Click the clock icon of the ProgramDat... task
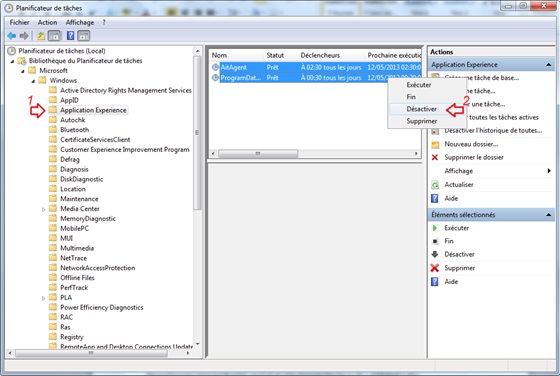The image size is (560, 376). 215,77
